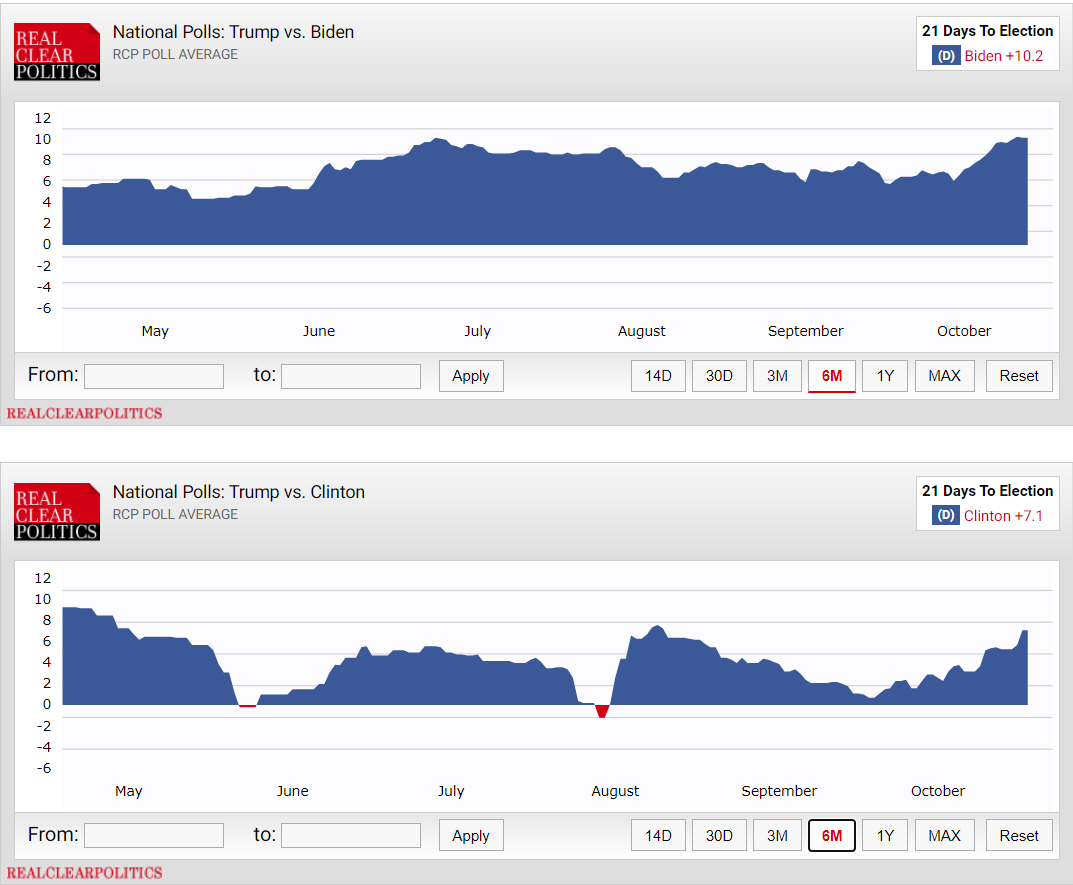This screenshot has width=1073, height=885.
Task: Switch Clinton chart to 30D range
Action: point(719,836)
